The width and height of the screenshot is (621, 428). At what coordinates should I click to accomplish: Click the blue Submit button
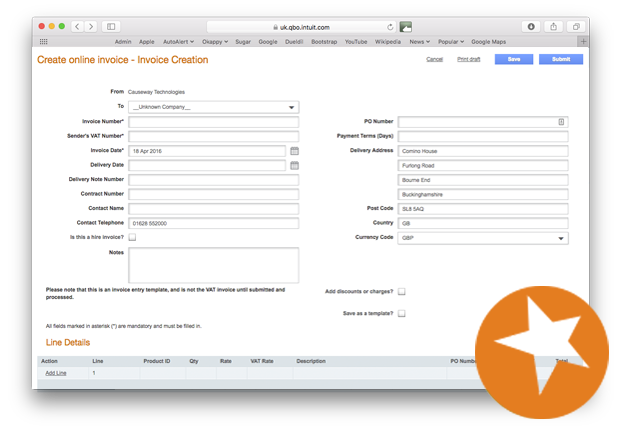[x=561, y=59]
